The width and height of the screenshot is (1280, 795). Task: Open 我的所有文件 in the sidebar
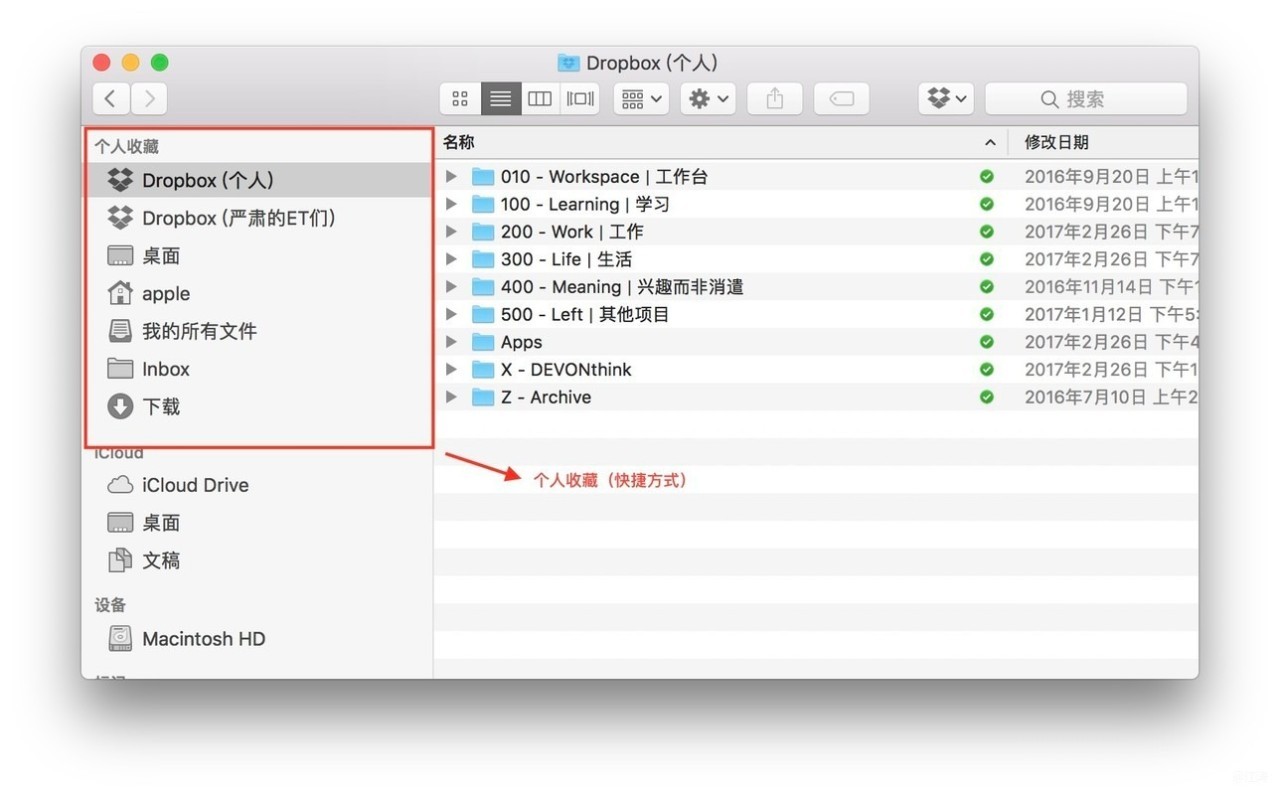[258, 331]
